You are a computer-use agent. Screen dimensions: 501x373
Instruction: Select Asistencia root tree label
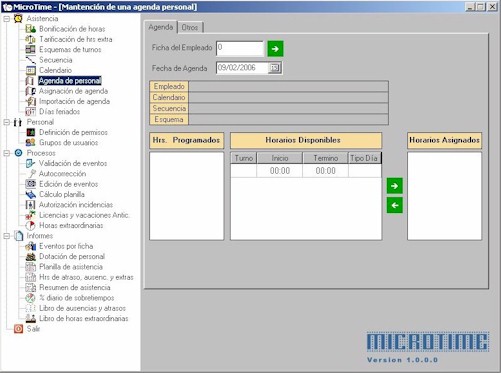(x=42, y=19)
